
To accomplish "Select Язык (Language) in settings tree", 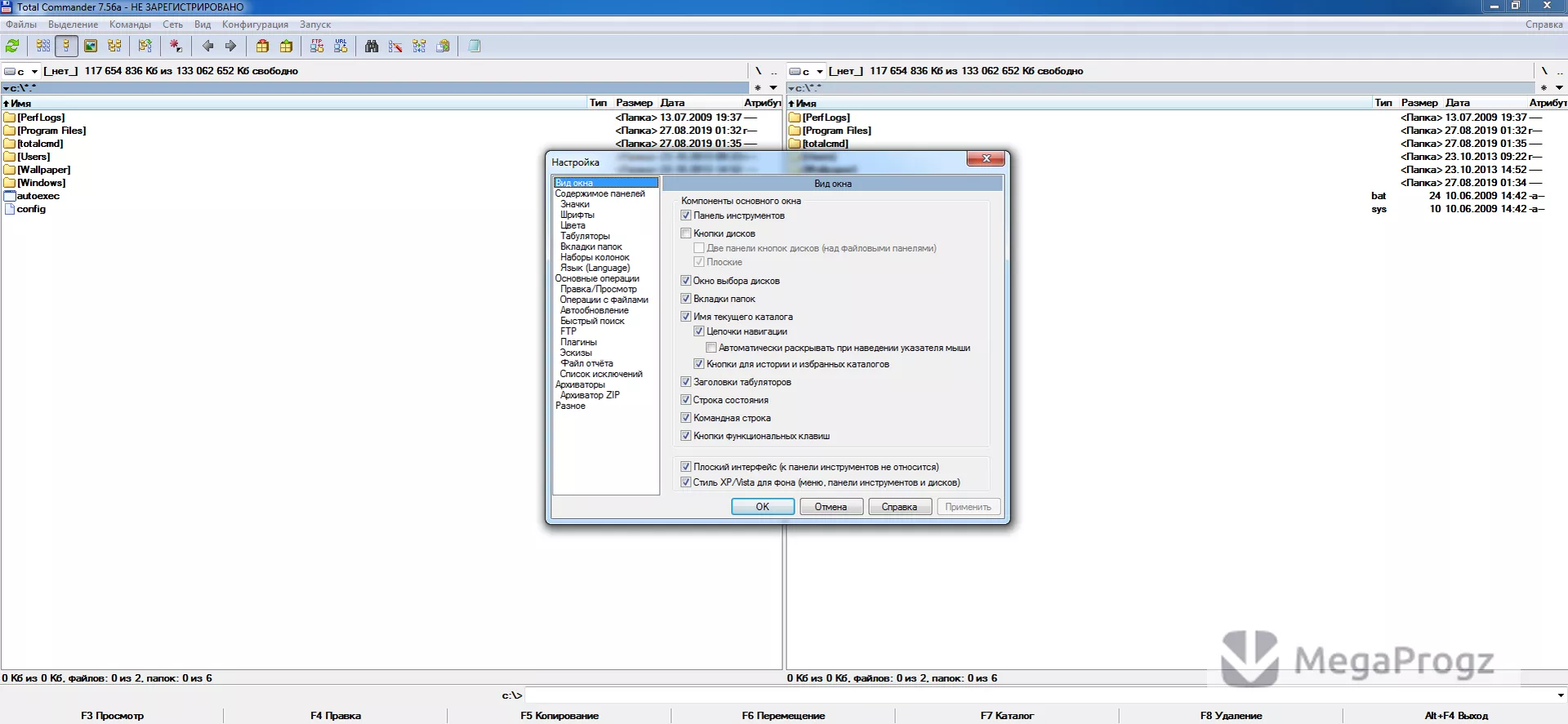I will tap(595, 268).
